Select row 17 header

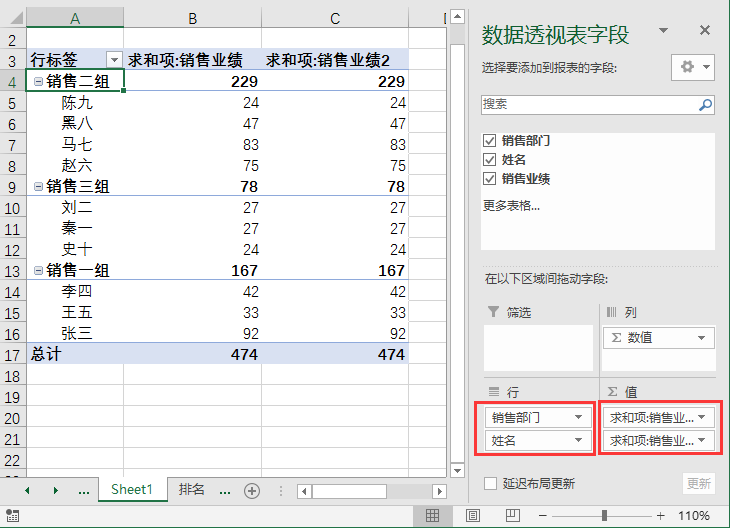point(13,355)
